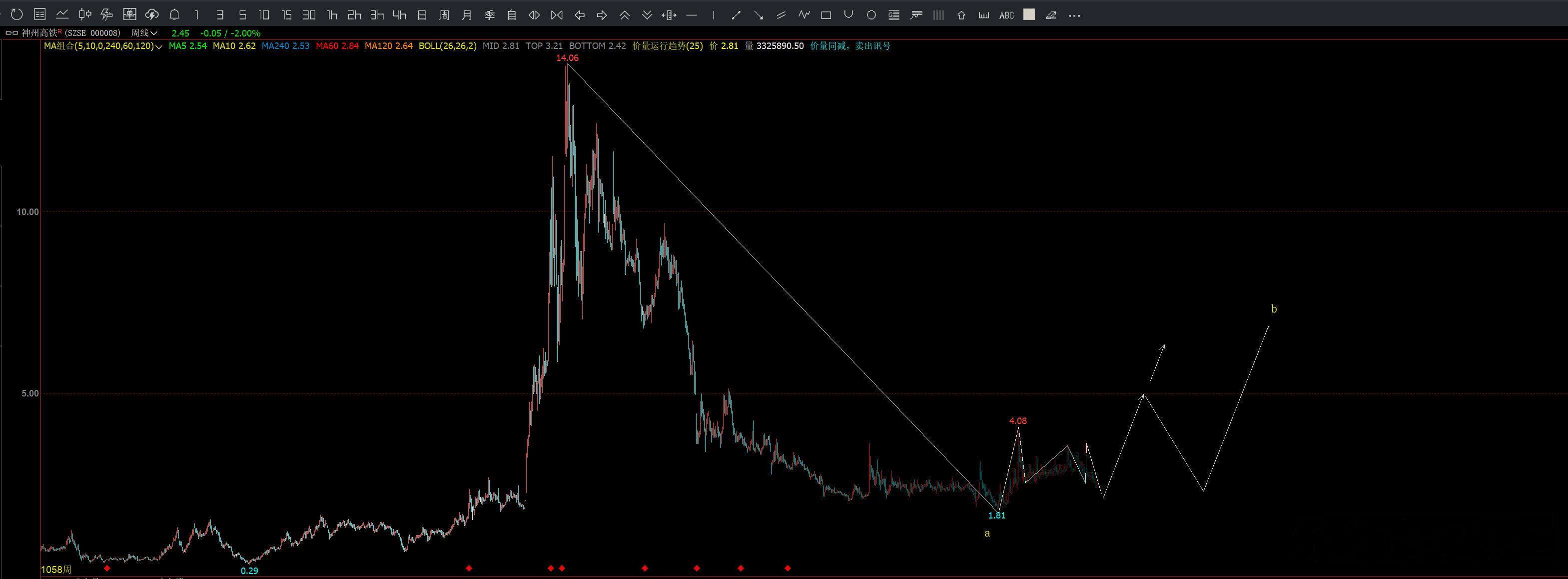Open the cloud lightning sync icon
This screenshot has height=579, width=1568.
pos(152,14)
